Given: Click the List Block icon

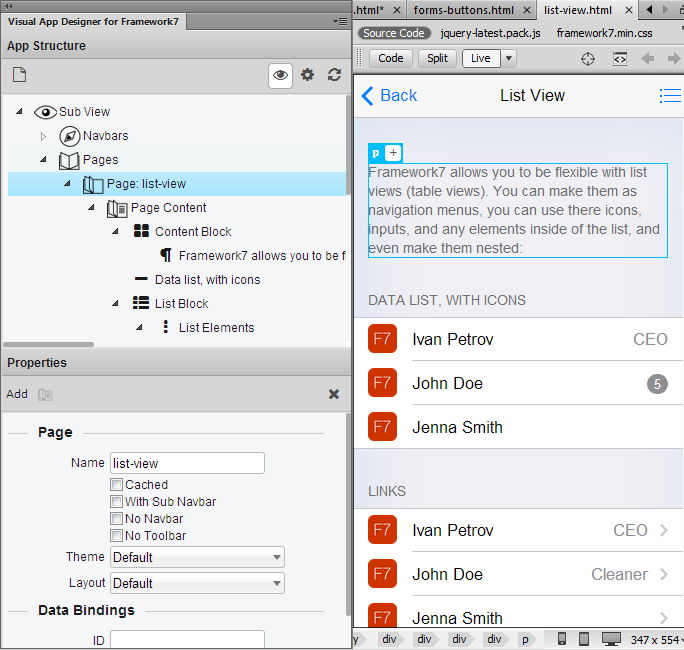Looking at the screenshot, I should pos(141,303).
